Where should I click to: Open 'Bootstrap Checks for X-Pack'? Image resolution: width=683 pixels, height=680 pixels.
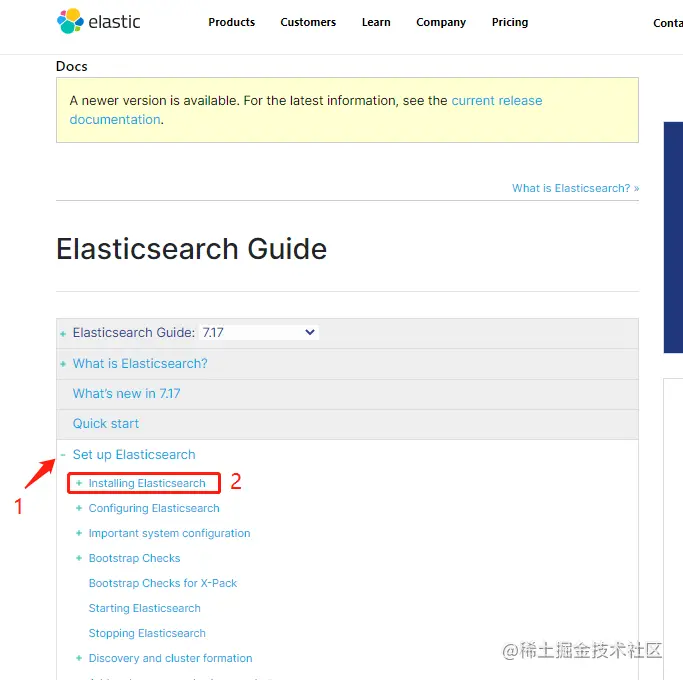(162, 583)
